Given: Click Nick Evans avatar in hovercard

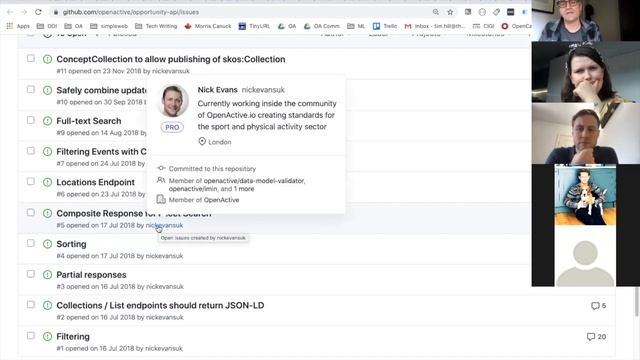Looking at the screenshot, I should click(172, 101).
